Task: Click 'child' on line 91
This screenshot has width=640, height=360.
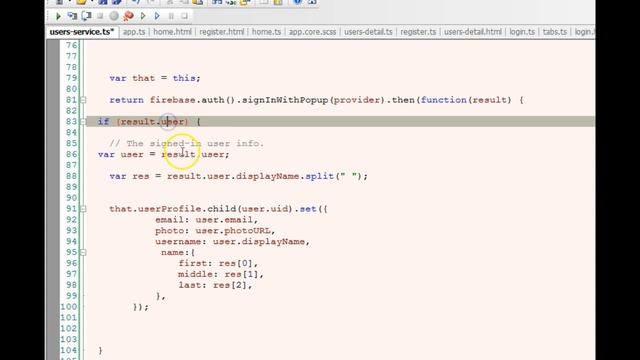Action: pos(222,209)
